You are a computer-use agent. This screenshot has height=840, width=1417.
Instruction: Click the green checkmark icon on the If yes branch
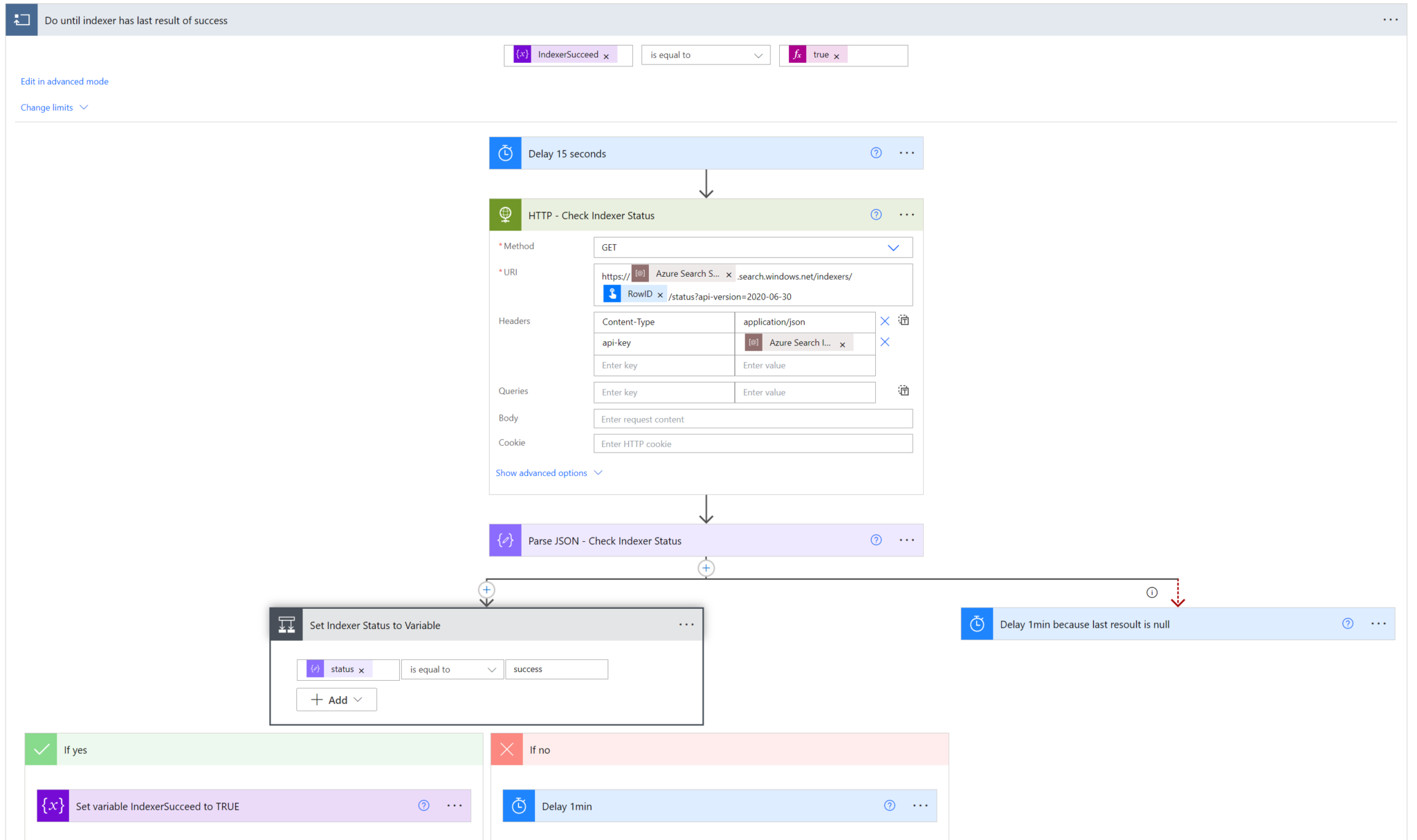point(40,749)
